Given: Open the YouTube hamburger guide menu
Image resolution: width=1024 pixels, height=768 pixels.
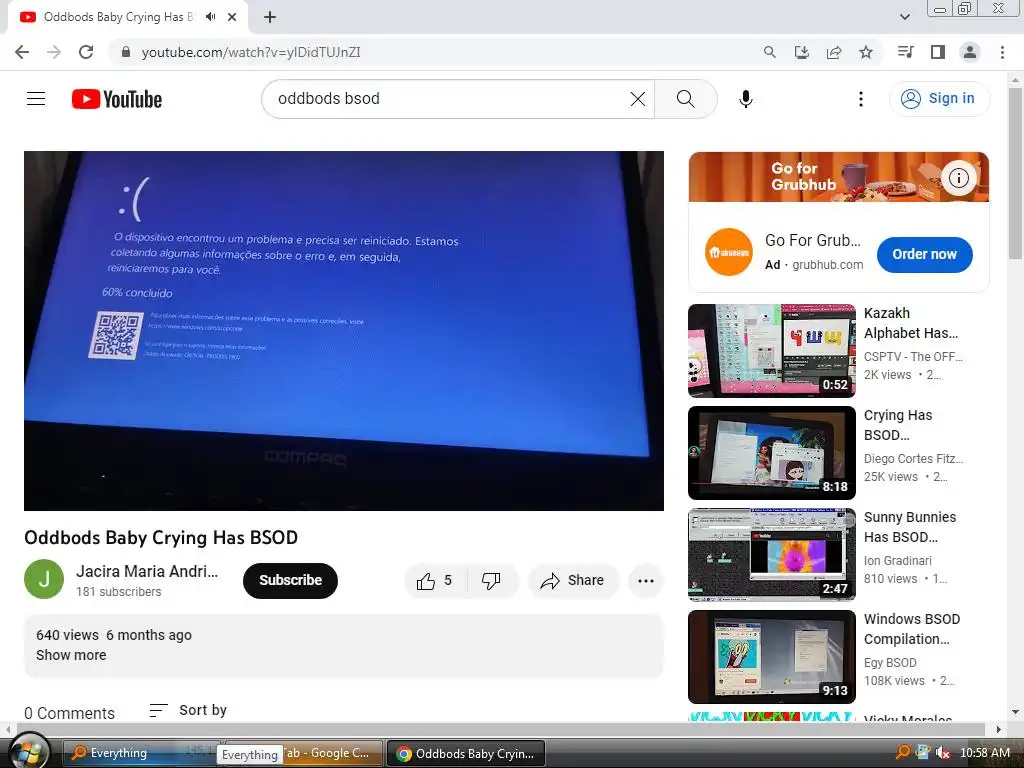Looking at the screenshot, I should click(x=36, y=99).
